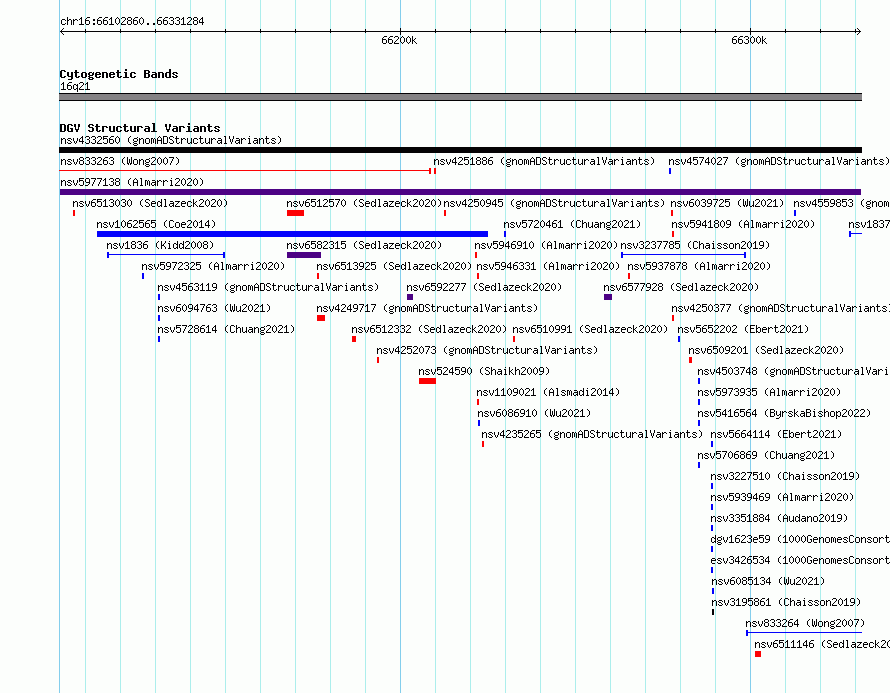Open nsv1836 (Kidd2008) variant label

pos(160,245)
